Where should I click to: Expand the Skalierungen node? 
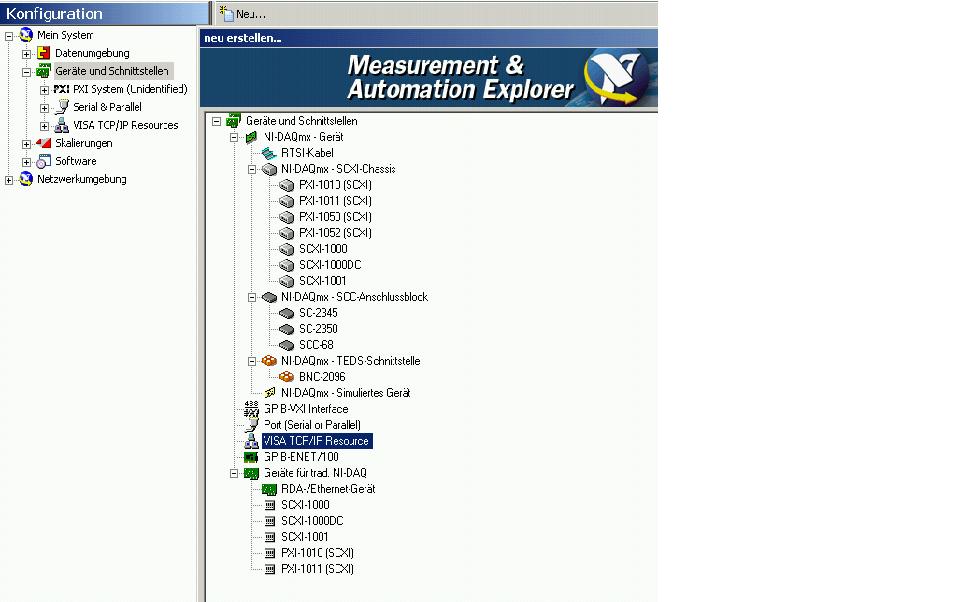coord(26,144)
